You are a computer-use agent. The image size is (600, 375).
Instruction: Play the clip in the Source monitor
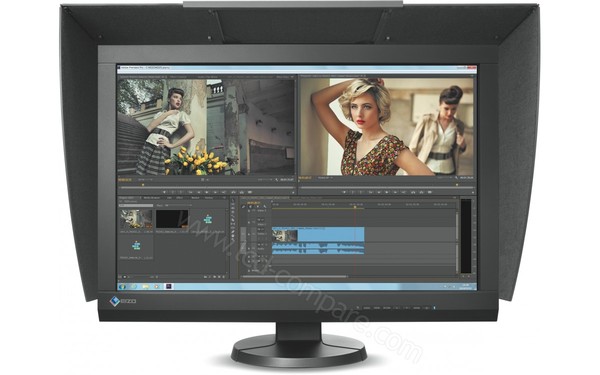207,192
